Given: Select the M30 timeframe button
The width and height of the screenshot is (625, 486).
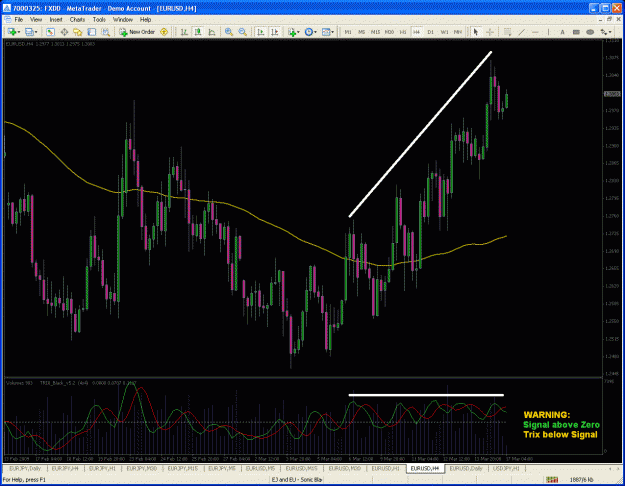Looking at the screenshot, I should [x=389, y=32].
